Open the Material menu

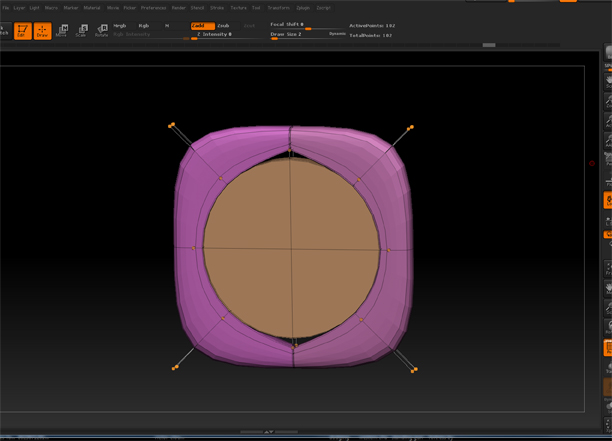(92, 8)
